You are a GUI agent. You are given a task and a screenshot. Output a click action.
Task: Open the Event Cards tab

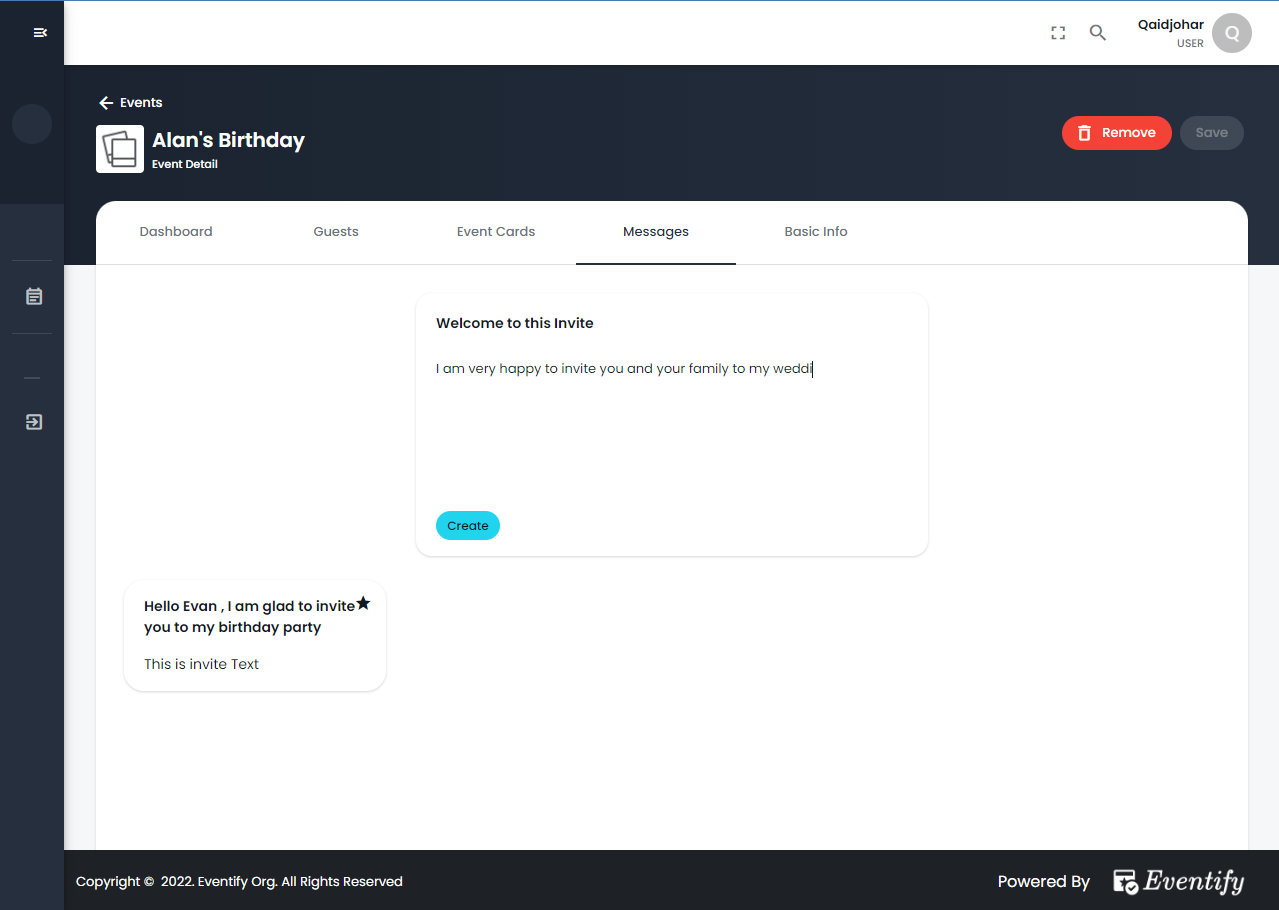[x=495, y=231]
